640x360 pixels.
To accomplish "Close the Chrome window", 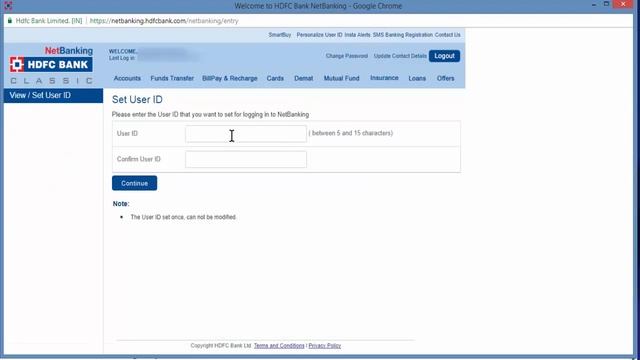I will tap(623, 4).
